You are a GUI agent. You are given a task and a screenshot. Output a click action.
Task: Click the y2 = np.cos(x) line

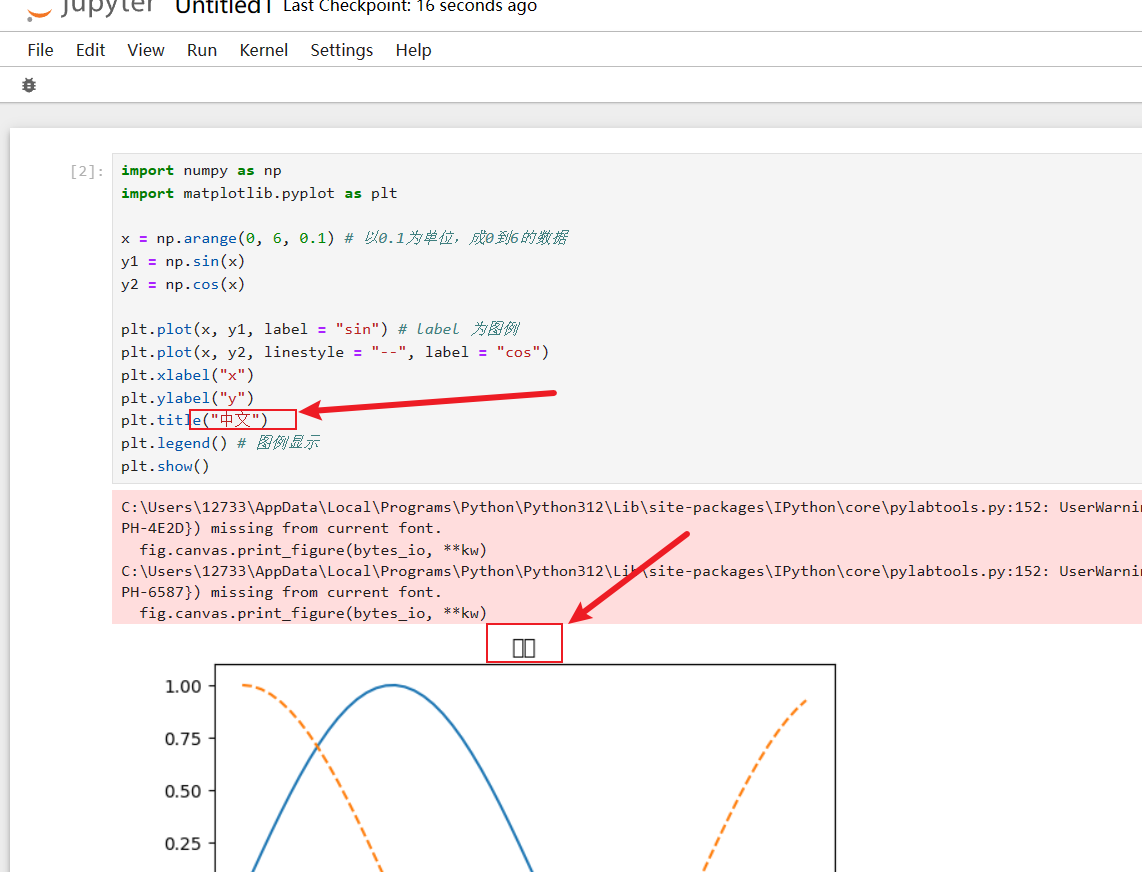coord(183,284)
